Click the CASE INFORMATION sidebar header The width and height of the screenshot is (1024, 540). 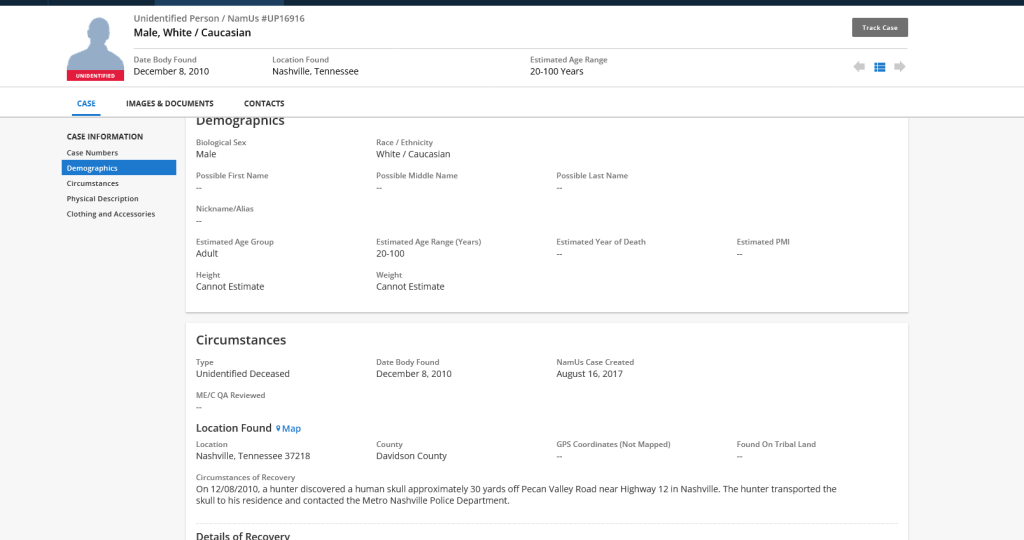coord(105,137)
